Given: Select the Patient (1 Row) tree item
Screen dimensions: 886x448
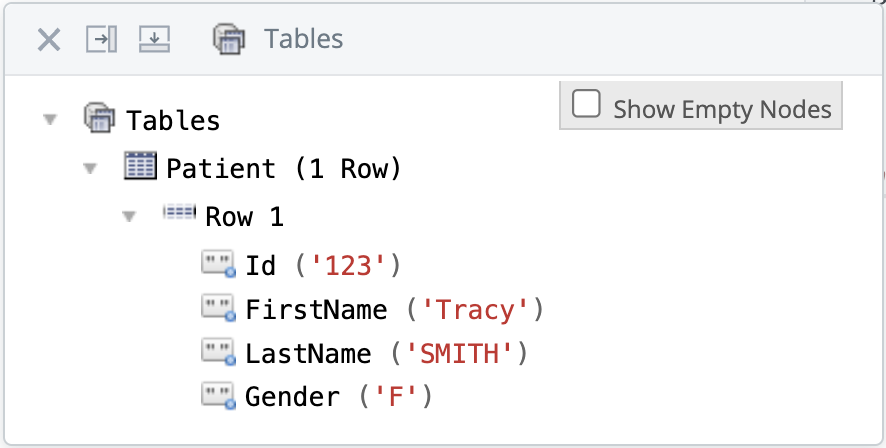Looking at the screenshot, I should (x=283, y=169).
